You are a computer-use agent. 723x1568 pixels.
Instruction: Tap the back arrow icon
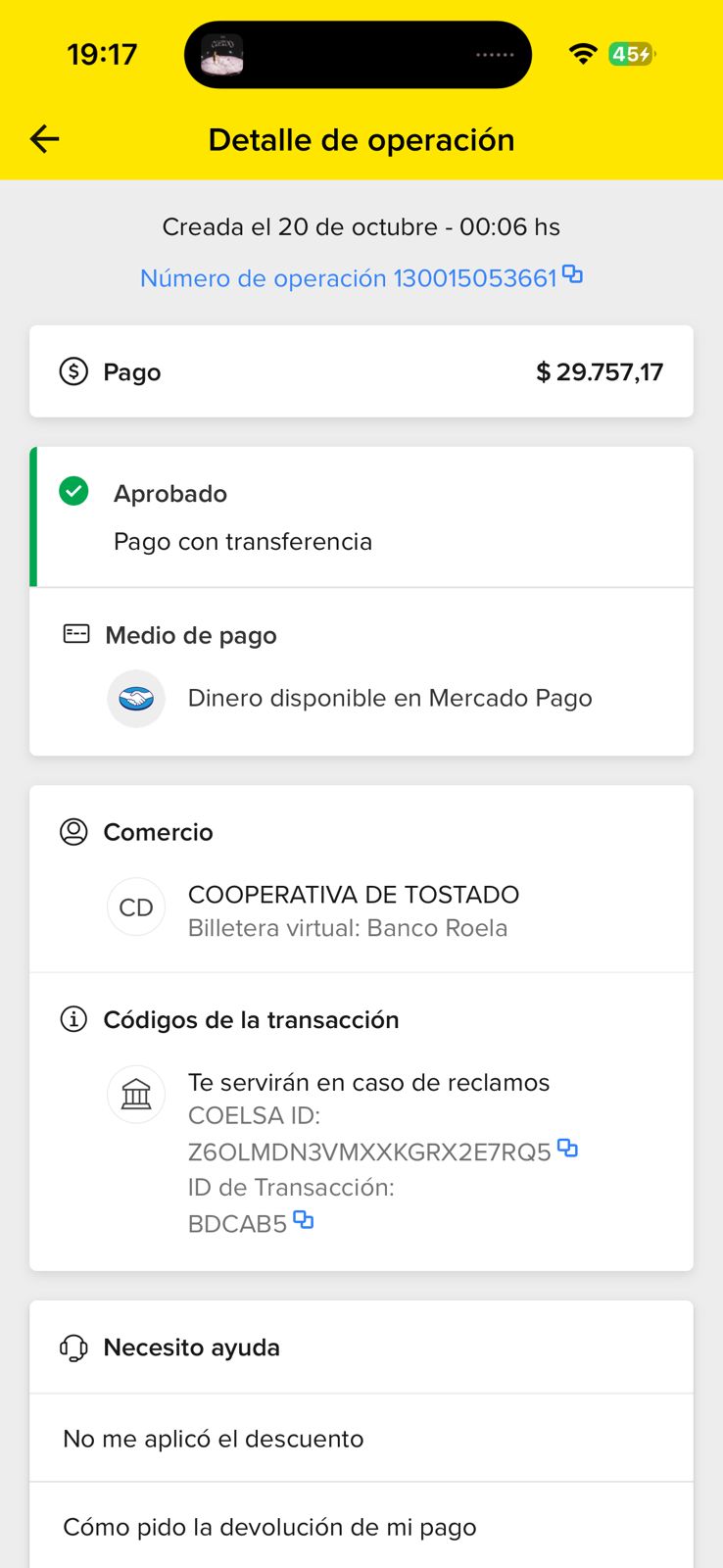[x=45, y=139]
